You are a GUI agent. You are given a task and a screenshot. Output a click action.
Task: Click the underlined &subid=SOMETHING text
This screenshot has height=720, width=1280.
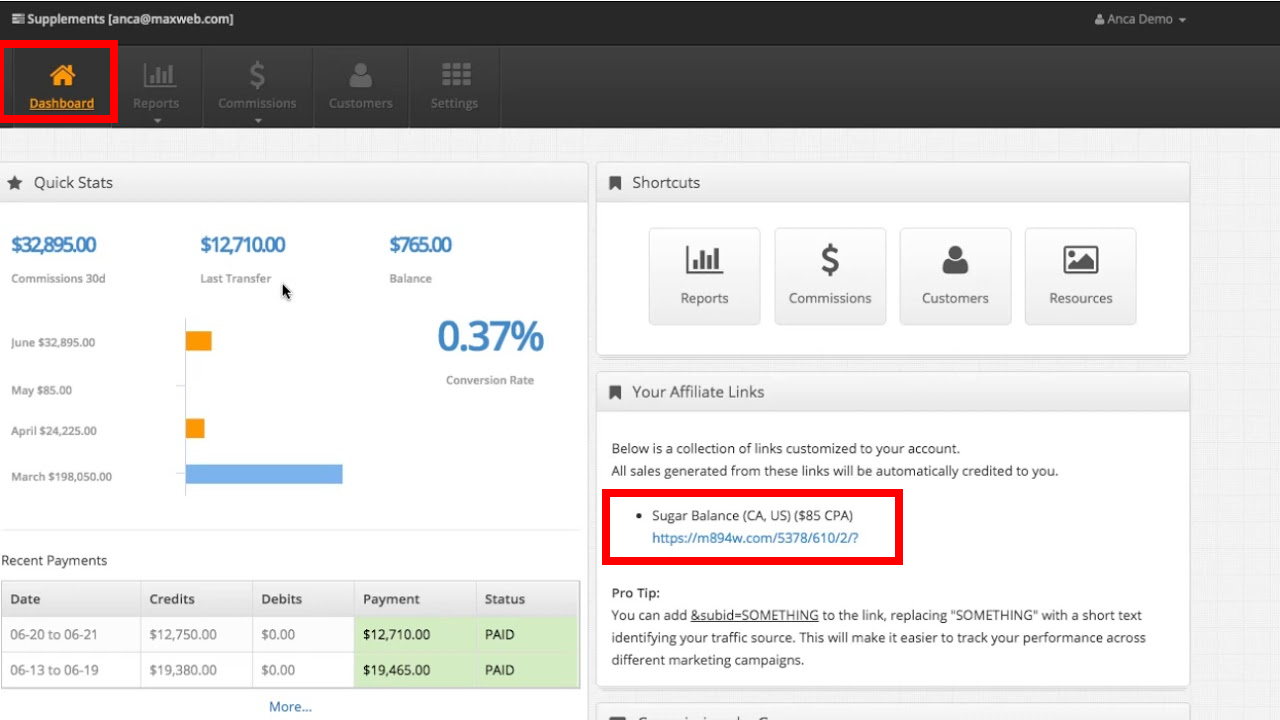point(754,615)
